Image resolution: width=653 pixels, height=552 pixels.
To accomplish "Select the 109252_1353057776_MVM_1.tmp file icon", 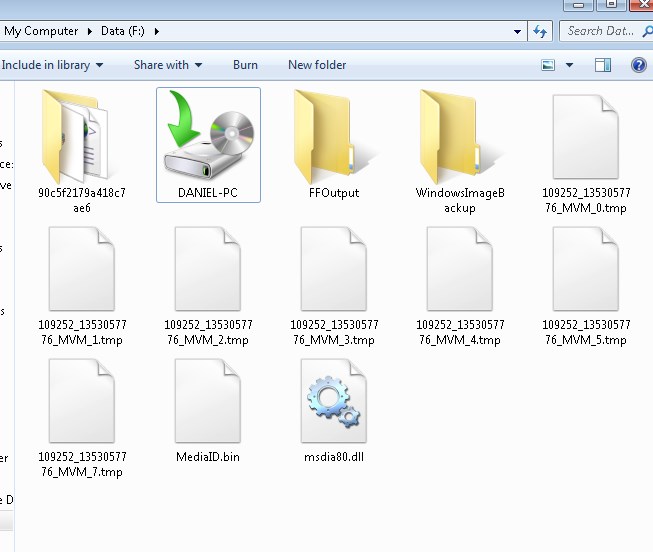I will 82,269.
